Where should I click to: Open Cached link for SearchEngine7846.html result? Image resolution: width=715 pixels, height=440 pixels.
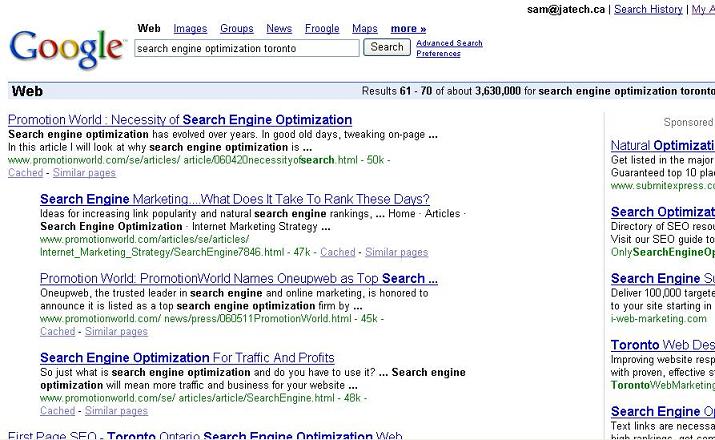(x=337, y=252)
